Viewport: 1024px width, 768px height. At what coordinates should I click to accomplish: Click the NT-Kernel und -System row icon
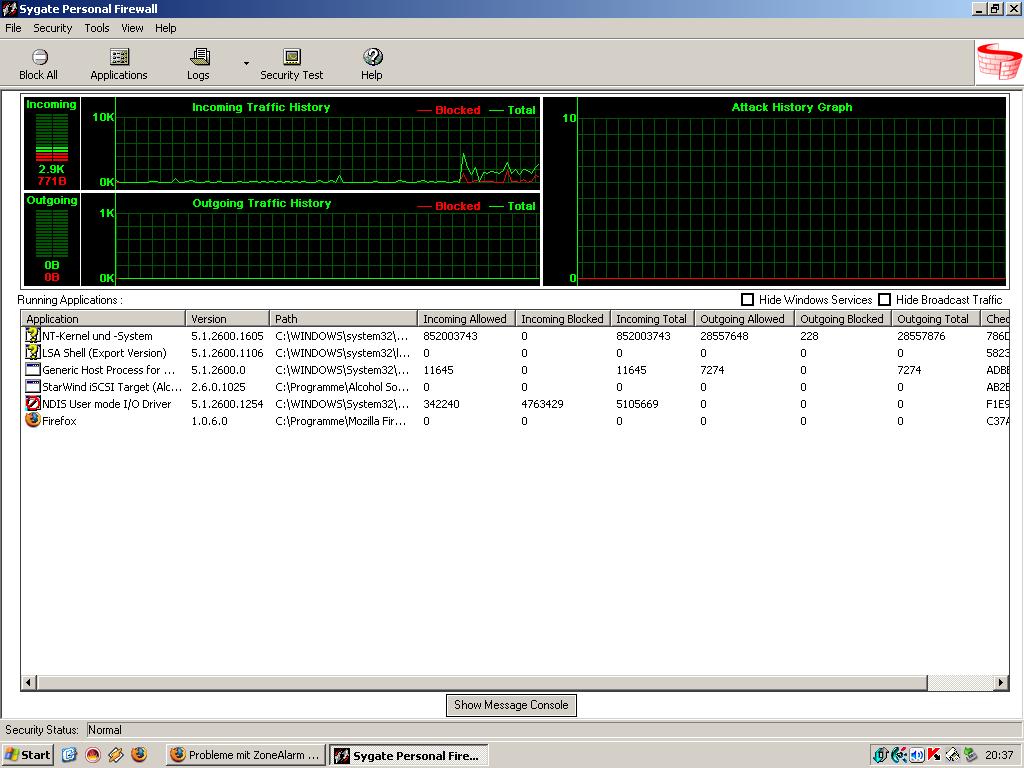tap(33, 336)
